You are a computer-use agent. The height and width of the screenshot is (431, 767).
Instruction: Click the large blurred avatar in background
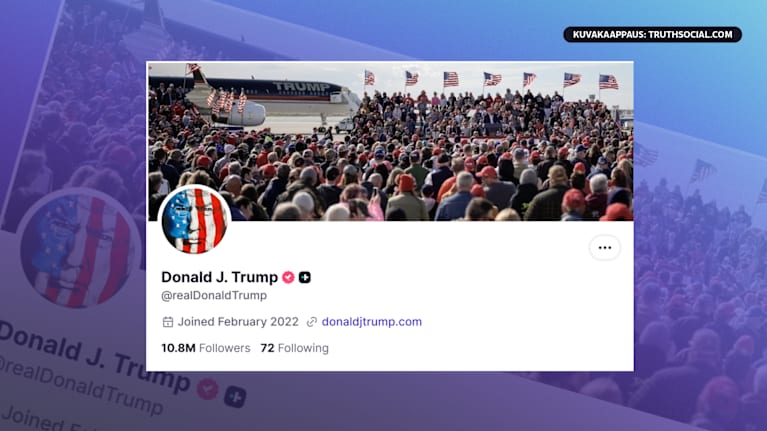(81, 248)
